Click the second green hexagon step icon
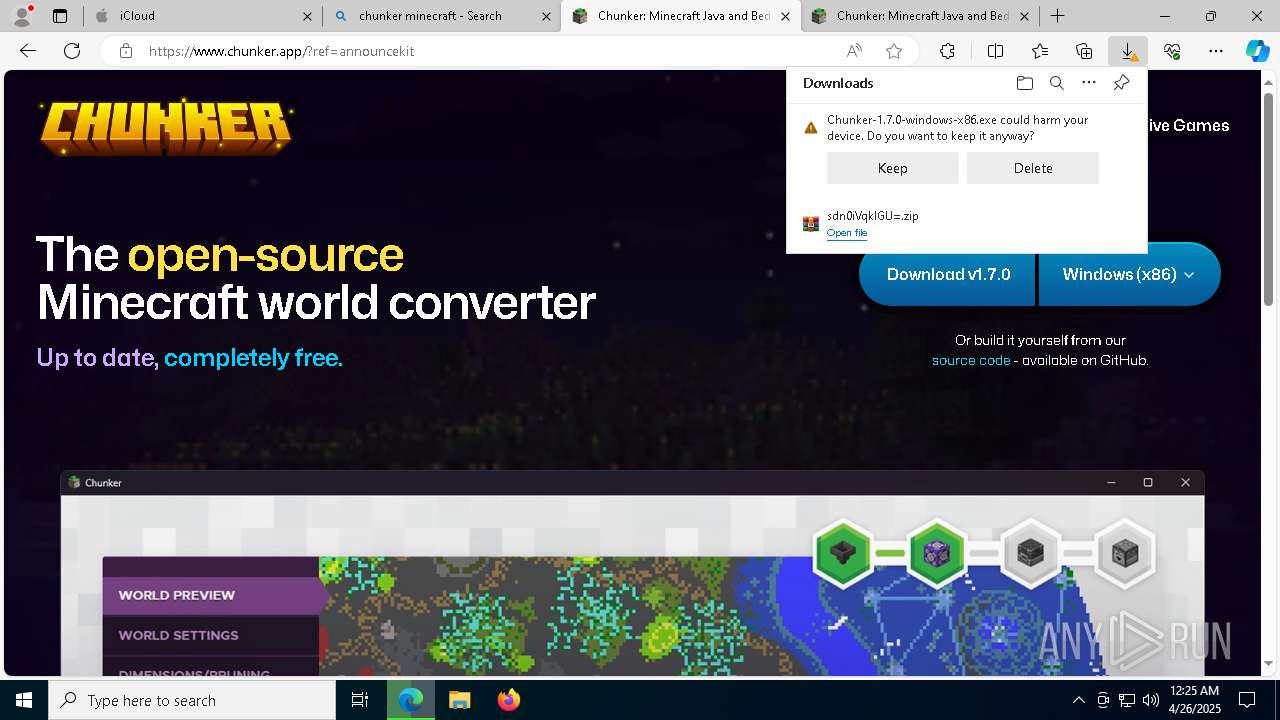Viewport: 1280px width, 720px height. tap(937, 553)
